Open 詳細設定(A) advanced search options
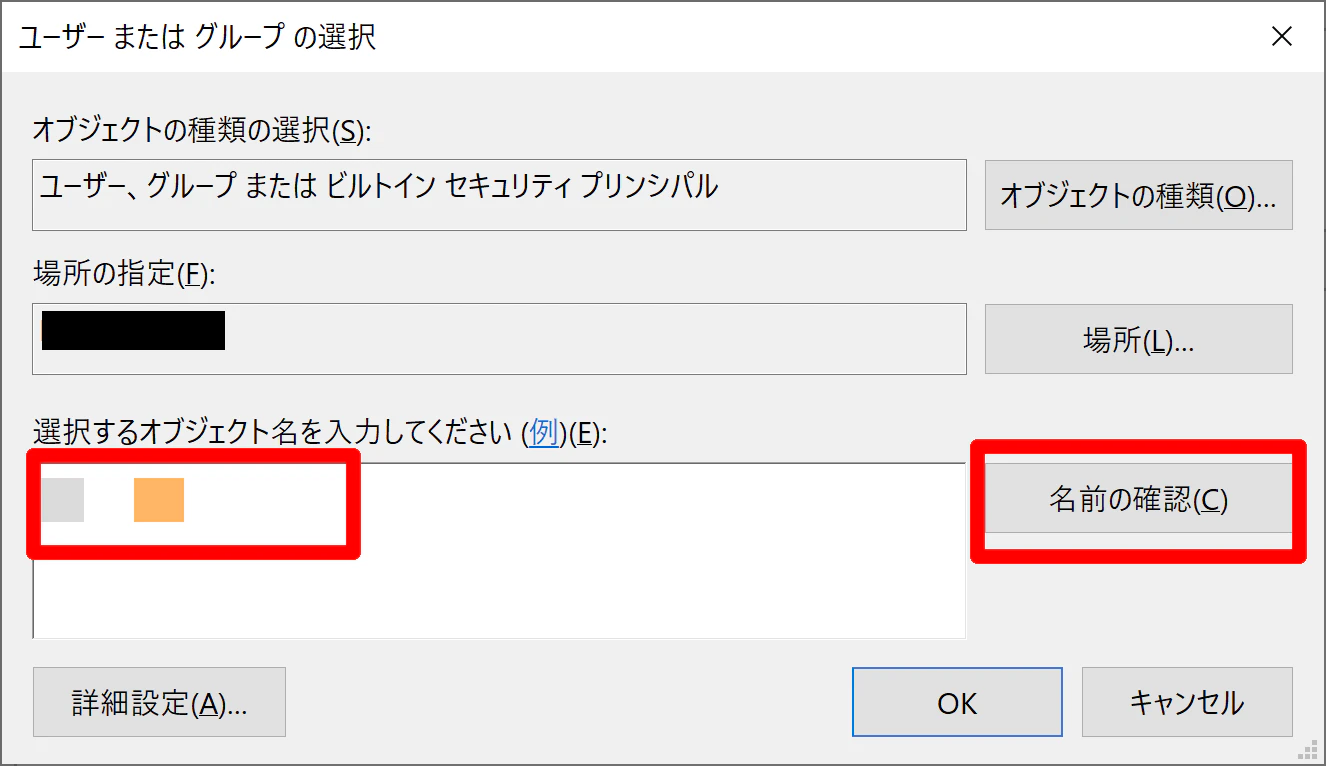Screen dimensions: 1326x766 pos(159,701)
